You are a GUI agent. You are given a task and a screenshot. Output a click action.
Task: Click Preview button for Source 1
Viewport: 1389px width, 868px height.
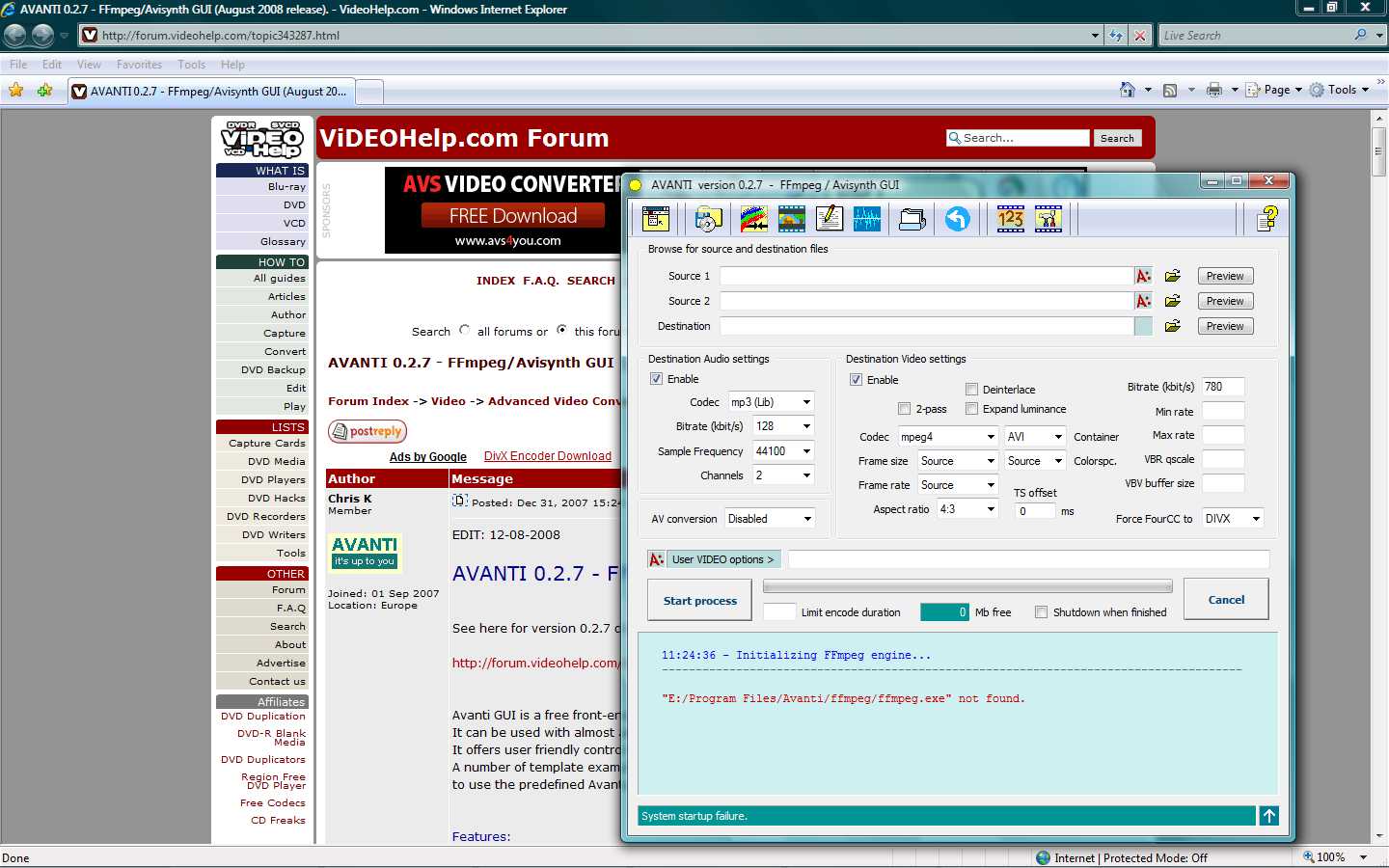pos(1225,276)
